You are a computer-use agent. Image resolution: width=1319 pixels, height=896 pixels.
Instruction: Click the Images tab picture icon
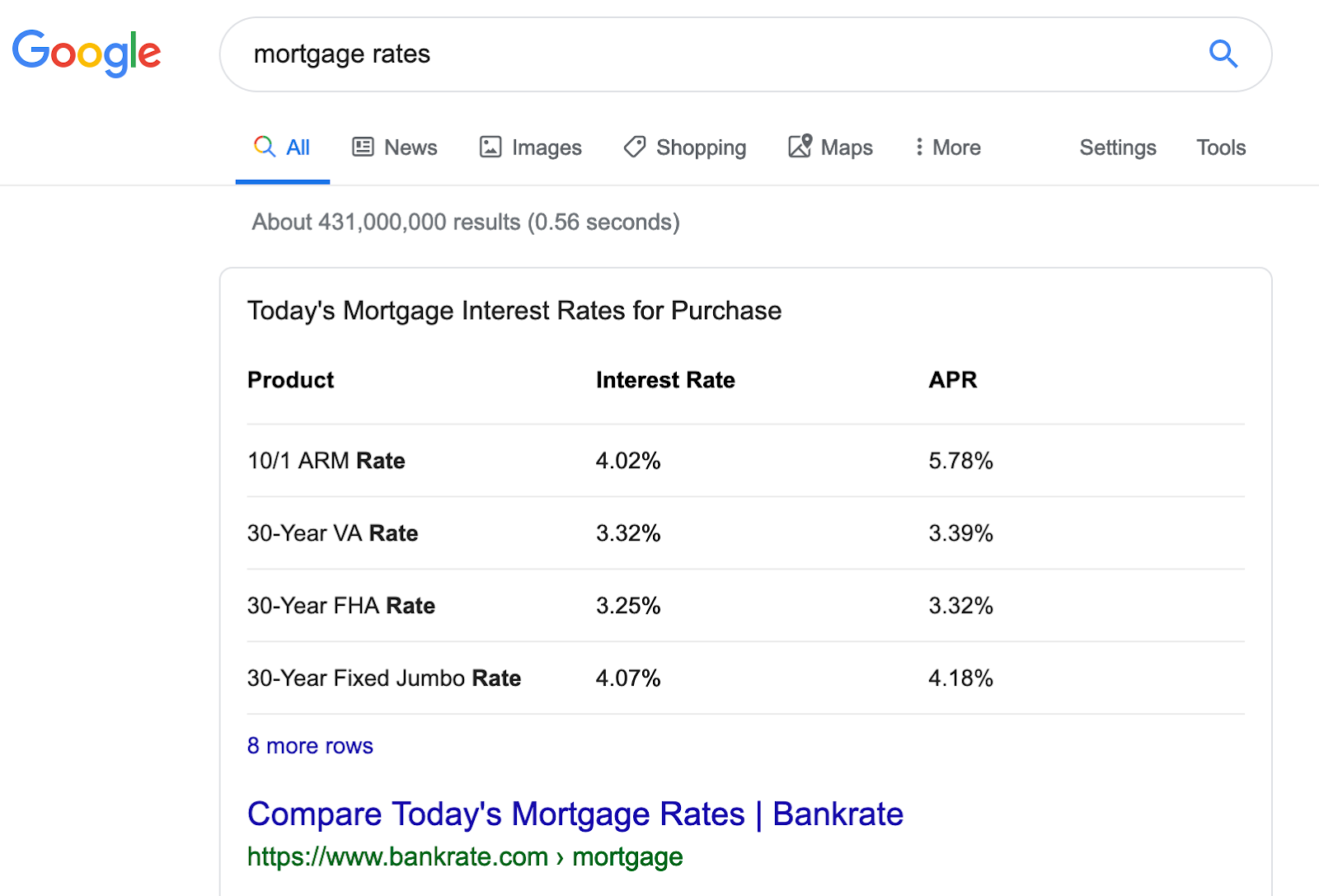(491, 147)
